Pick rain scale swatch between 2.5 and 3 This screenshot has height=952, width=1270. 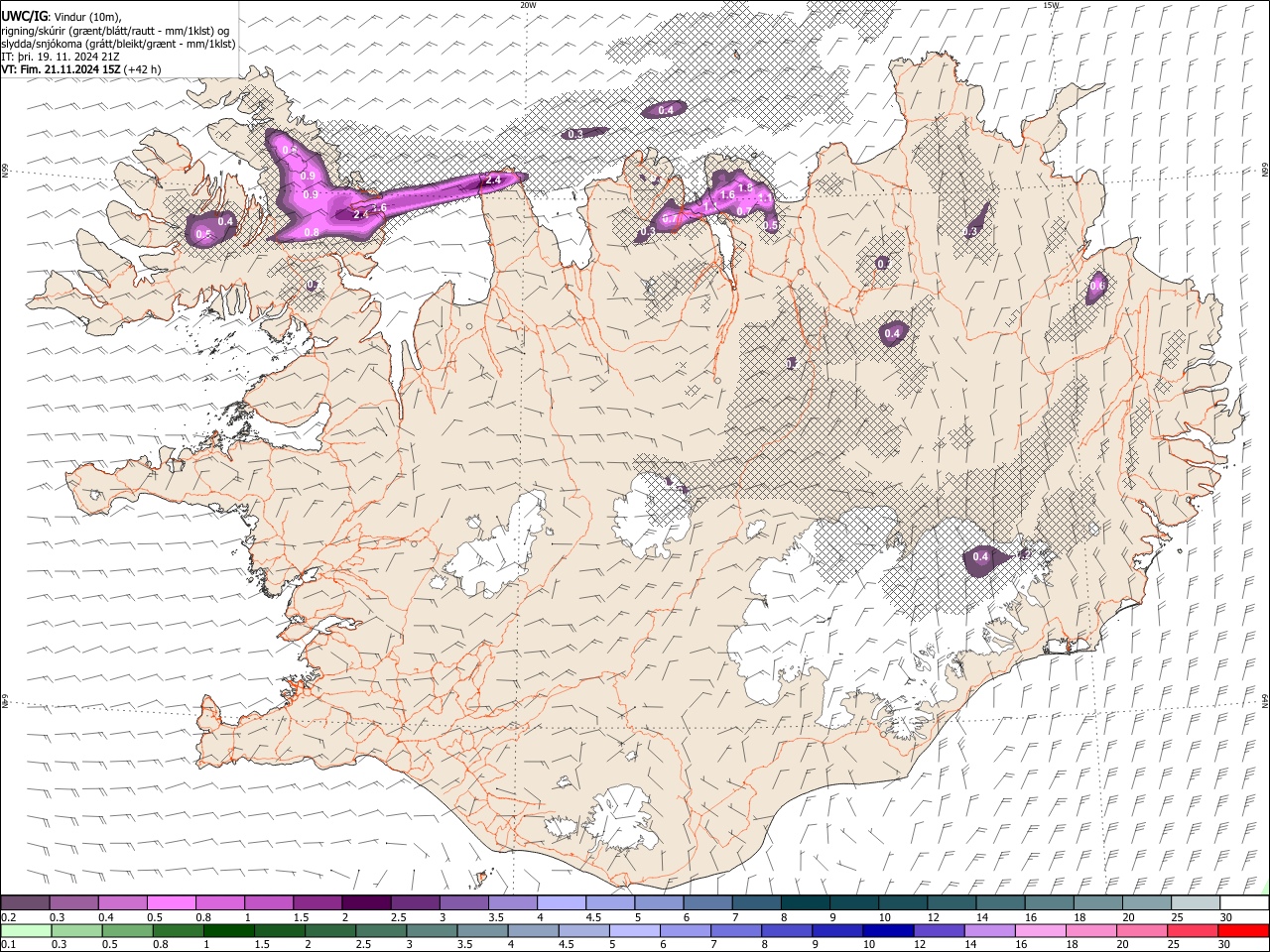click(381, 930)
